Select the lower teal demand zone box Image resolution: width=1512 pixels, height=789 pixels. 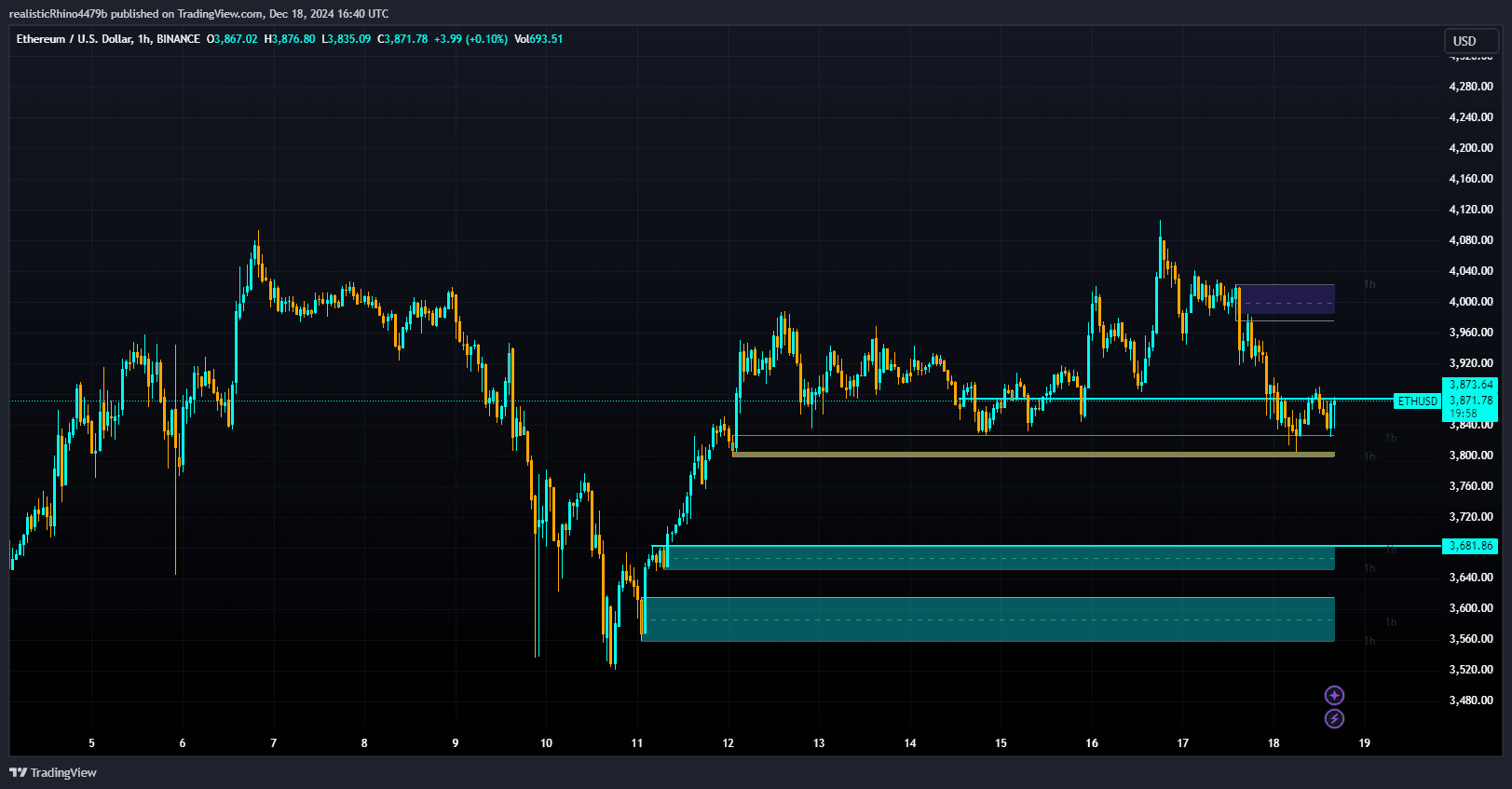click(x=988, y=619)
